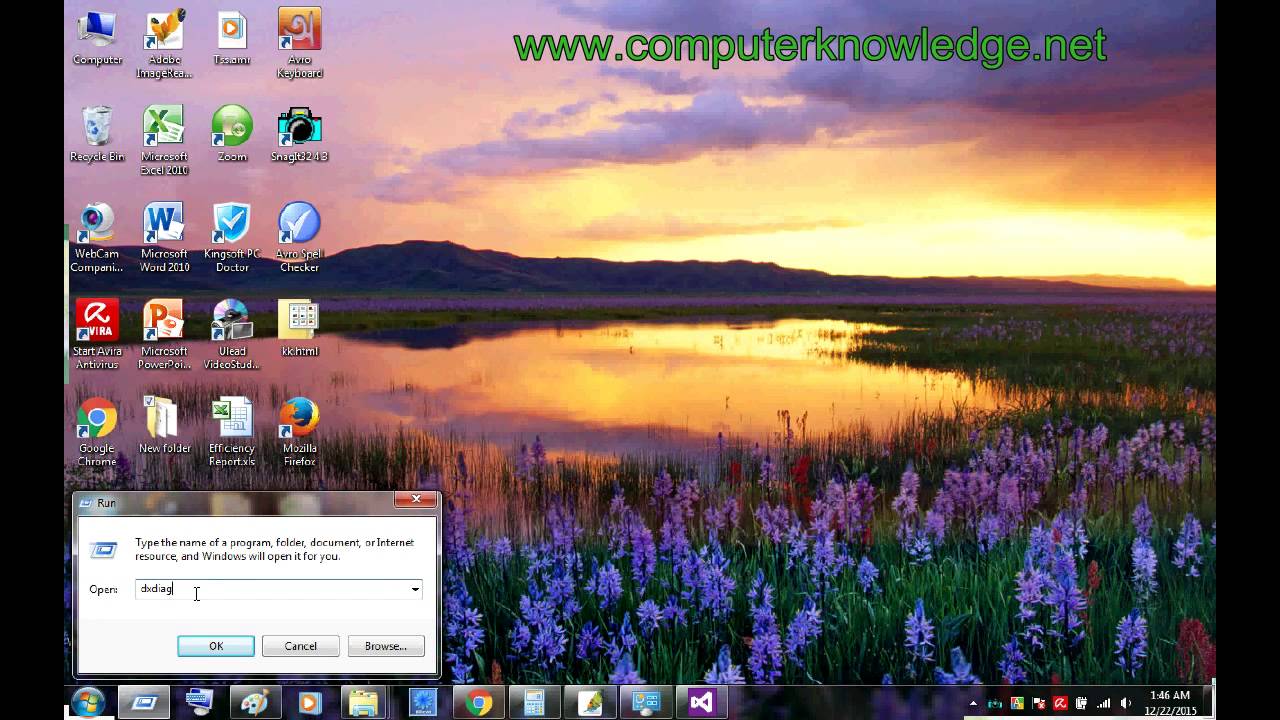This screenshot has height=720, width=1280.
Task: Cancel the Run dialog
Action: (300, 646)
